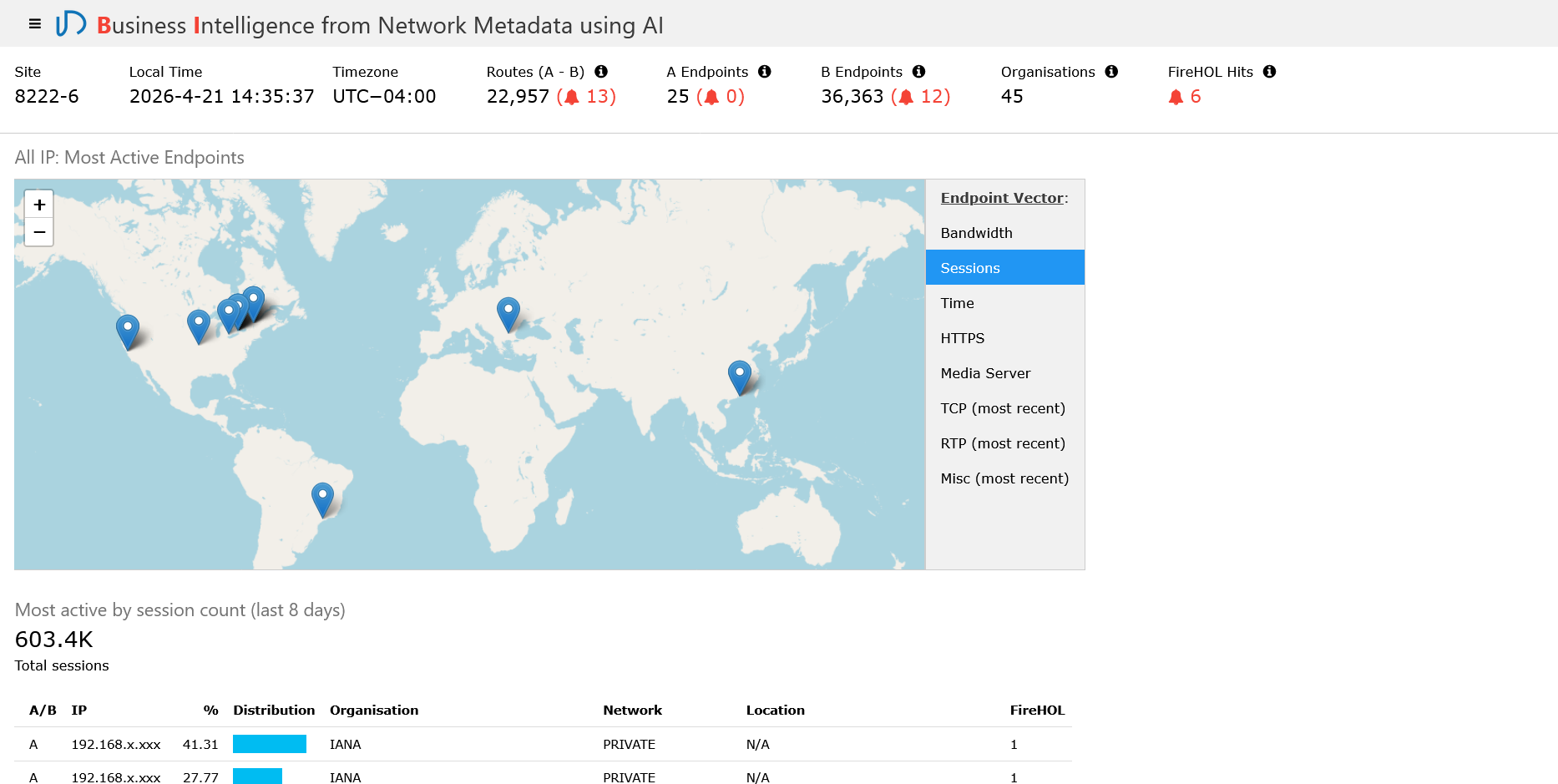Click the All IP: Most Active Endpoints heading
1558x784 pixels.
[129, 158]
